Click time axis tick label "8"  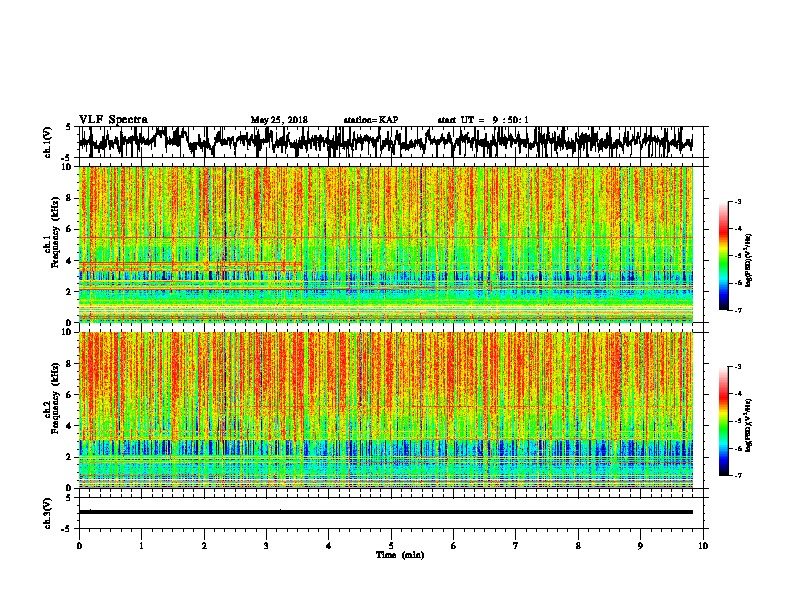[x=578, y=545]
